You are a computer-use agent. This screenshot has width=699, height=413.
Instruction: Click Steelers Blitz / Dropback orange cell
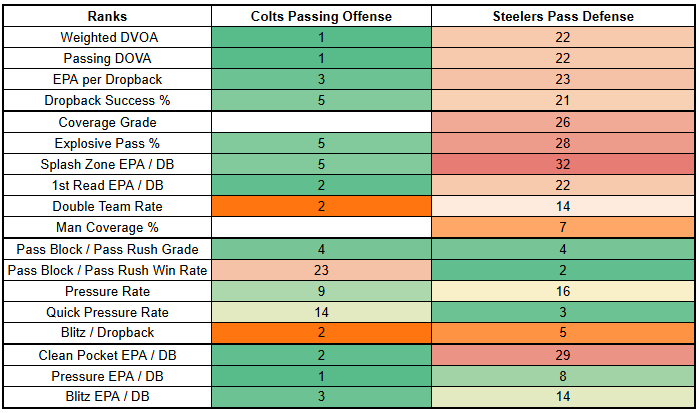coord(565,333)
